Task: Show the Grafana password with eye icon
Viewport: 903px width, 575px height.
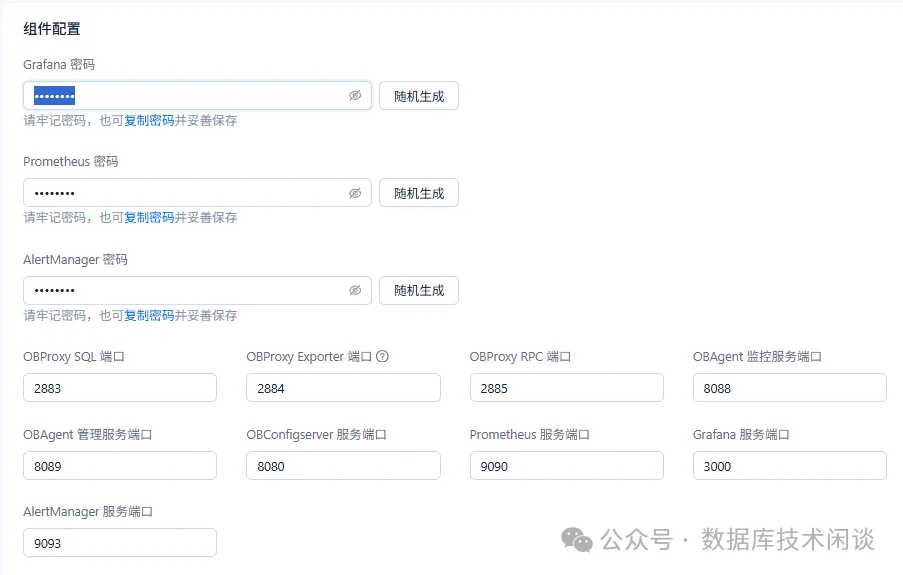Action: tap(355, 96)
